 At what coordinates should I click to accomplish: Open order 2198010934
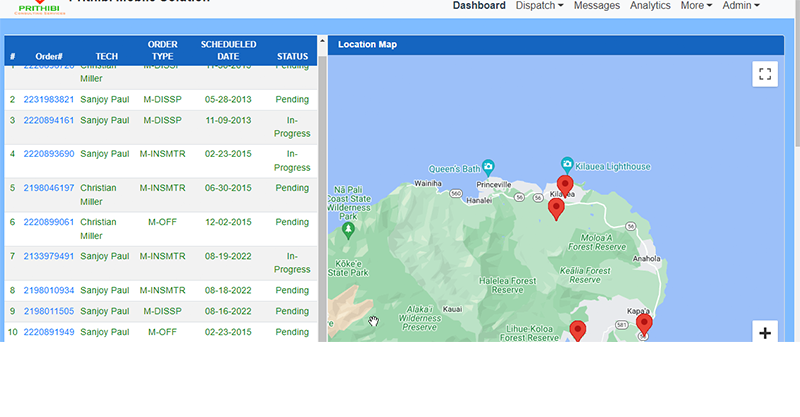click(49, 290)
